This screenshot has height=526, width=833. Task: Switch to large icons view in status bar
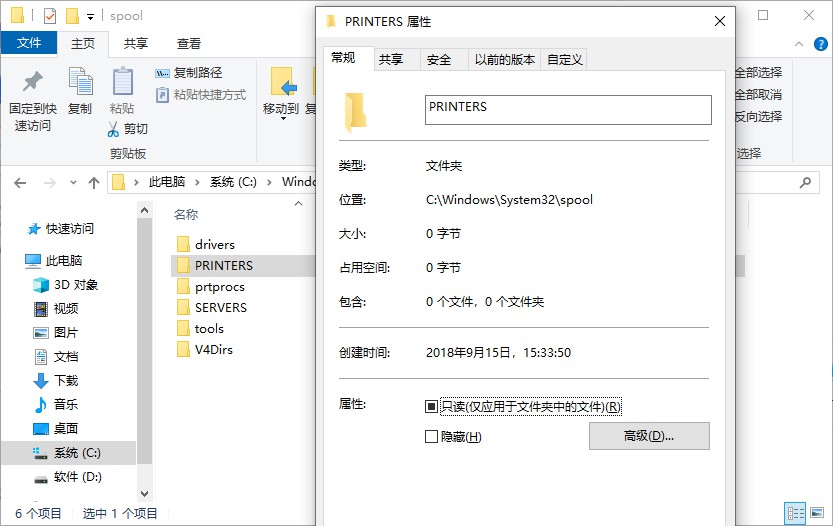(x=817, y=513)
